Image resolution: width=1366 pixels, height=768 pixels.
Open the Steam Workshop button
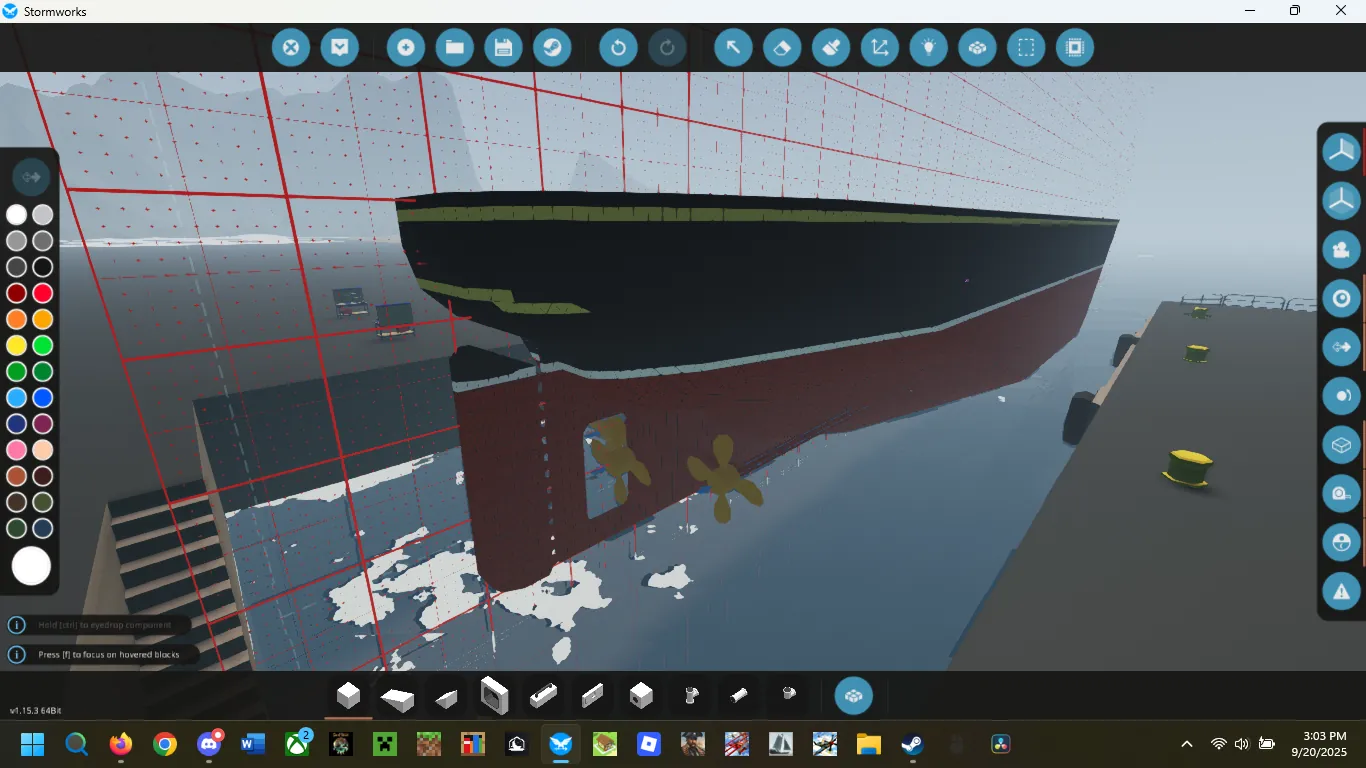(552, 47)
